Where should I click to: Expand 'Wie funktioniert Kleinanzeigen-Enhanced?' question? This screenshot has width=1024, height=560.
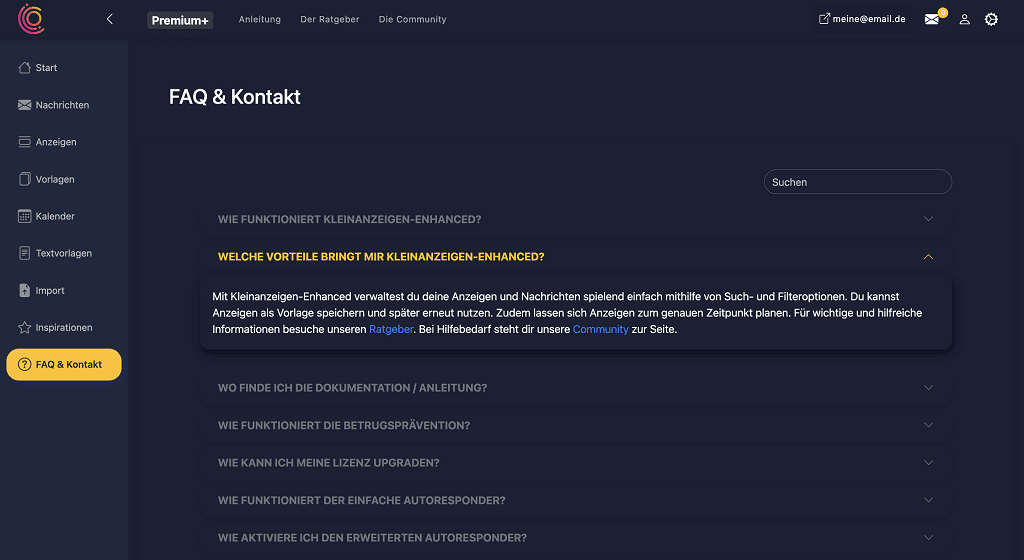(x=575, y=219)
